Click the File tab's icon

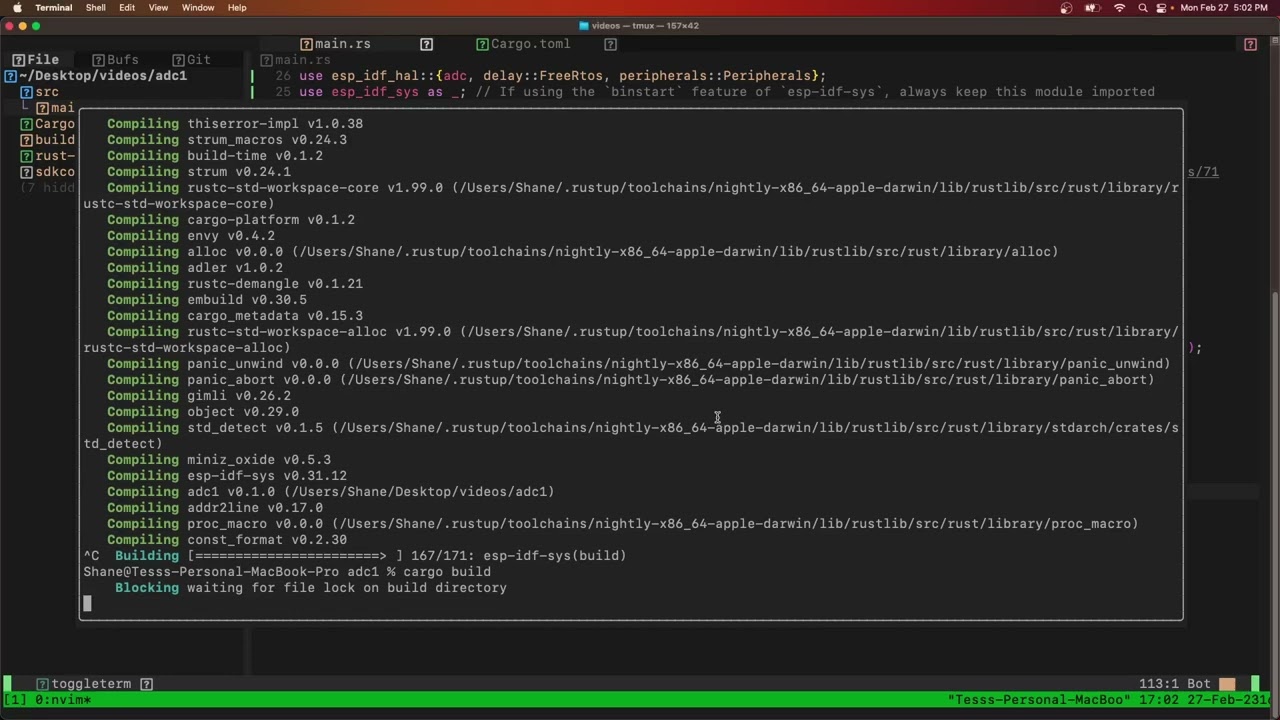(18, 60)
